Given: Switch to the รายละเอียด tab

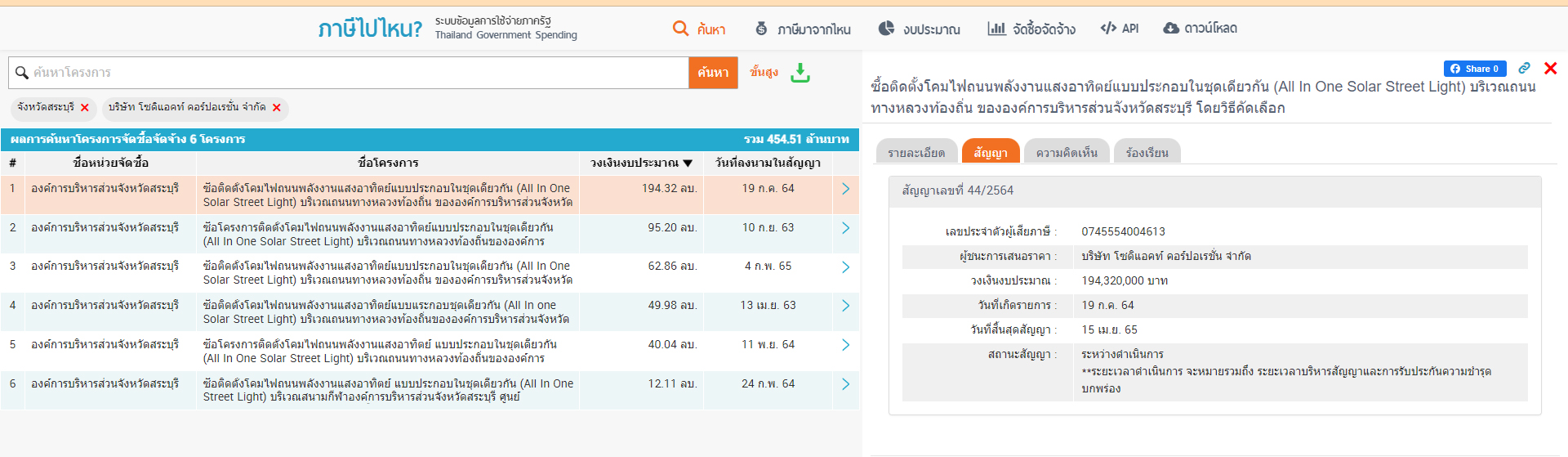Looking at the screenshot, I should 916,153.
